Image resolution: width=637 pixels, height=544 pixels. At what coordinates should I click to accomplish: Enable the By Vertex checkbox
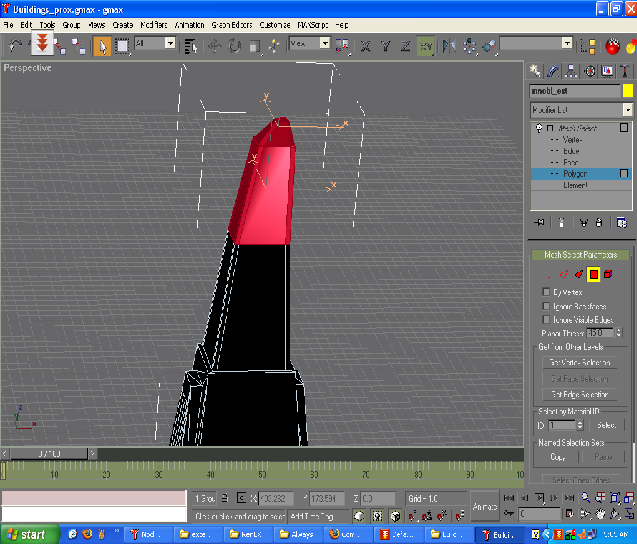(x=546, y=292)
